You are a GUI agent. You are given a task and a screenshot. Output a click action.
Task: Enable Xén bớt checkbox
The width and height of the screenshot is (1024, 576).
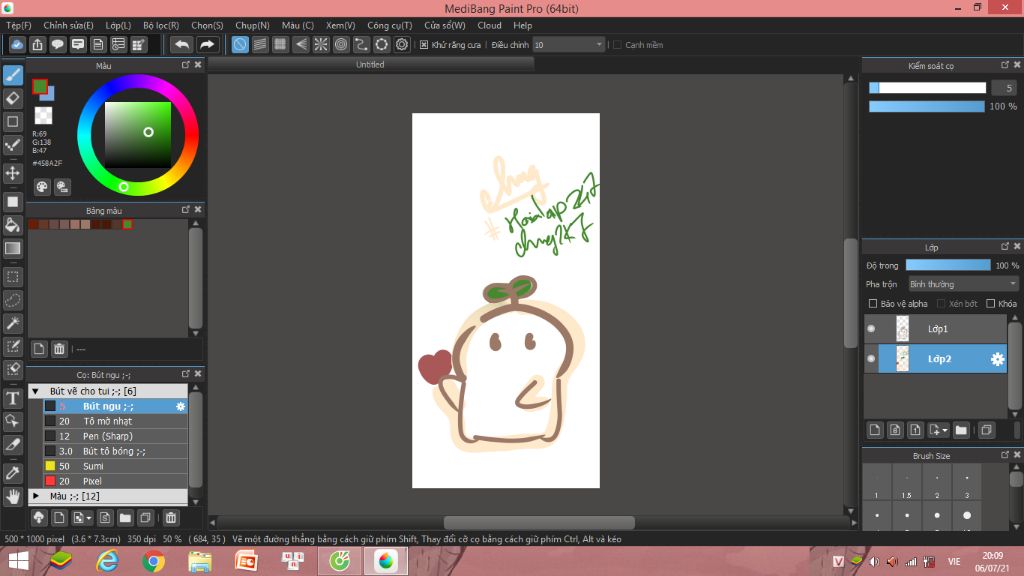tap(941, 304)
